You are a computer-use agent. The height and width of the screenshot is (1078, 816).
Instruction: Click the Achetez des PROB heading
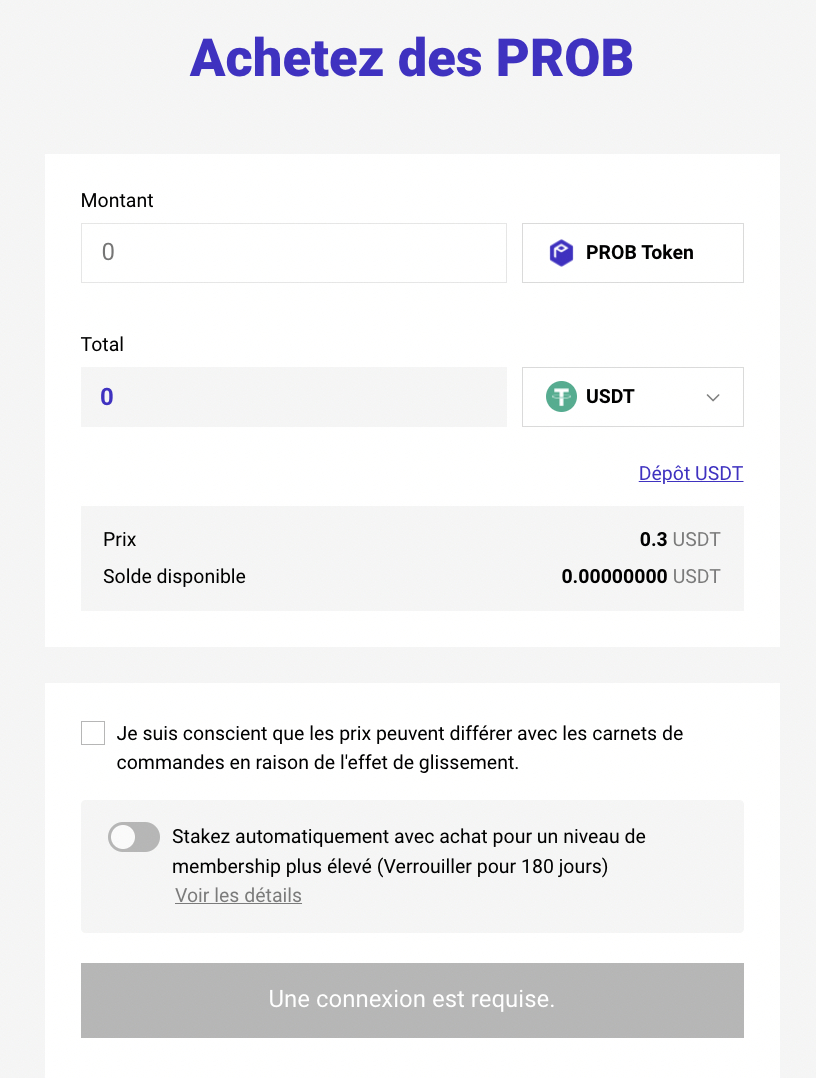pyautogui.click(x=411, y=58)
